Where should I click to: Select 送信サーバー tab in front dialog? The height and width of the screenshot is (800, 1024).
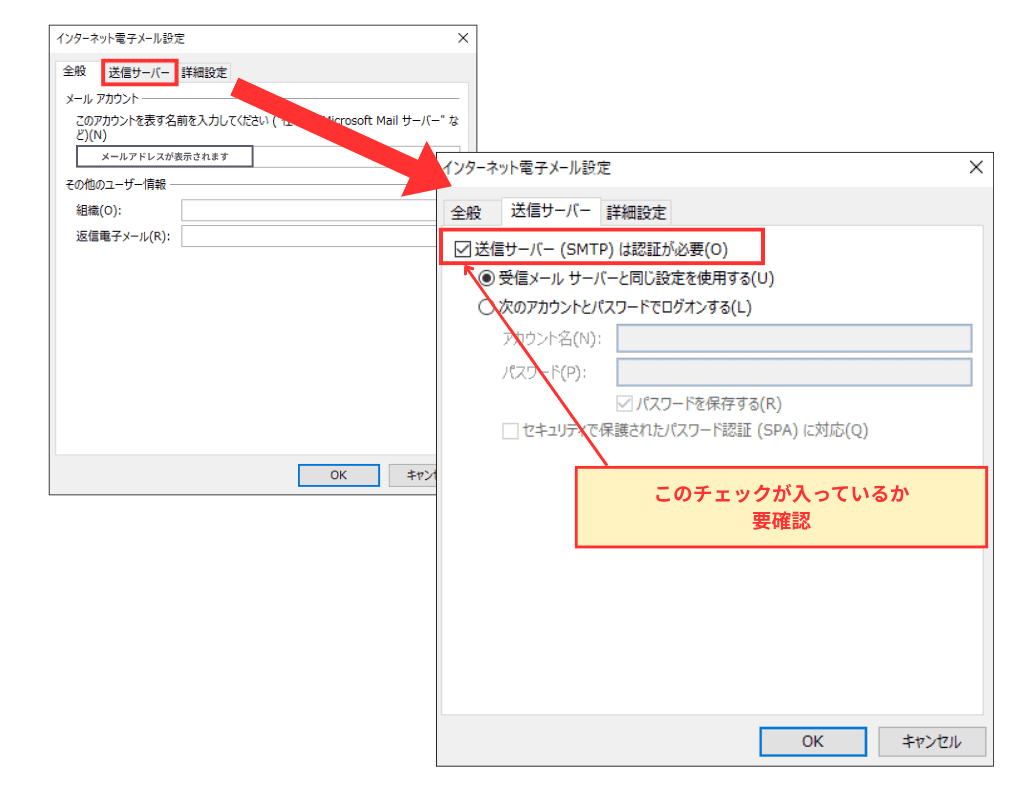551,211
